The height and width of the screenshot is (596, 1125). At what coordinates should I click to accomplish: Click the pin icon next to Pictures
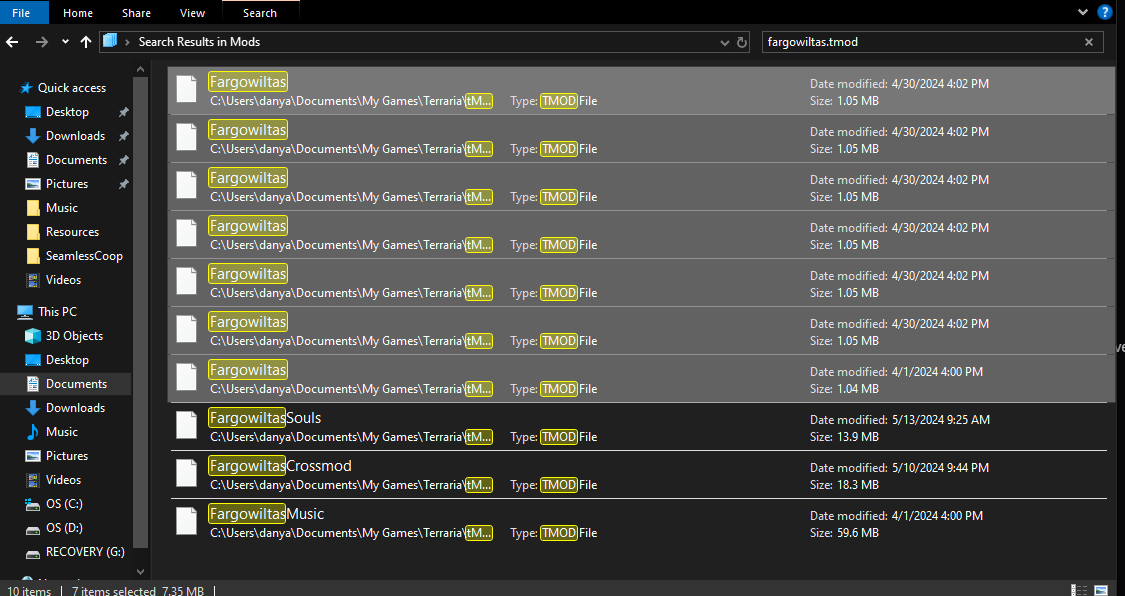click(123, 184)
